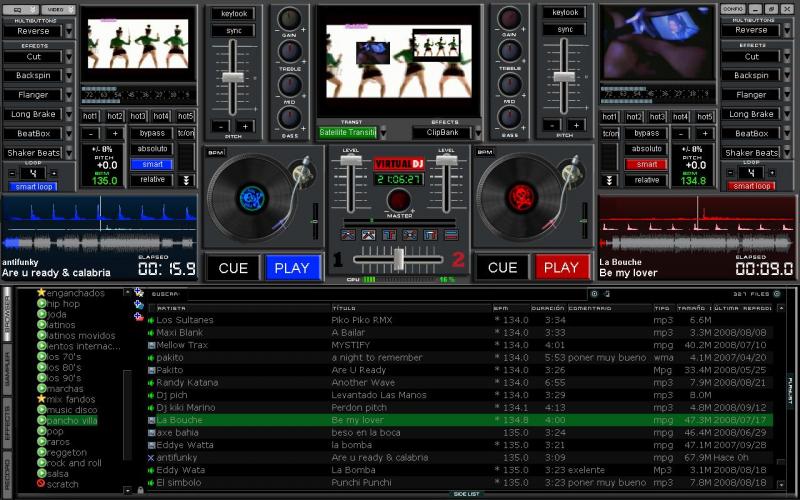Viewport: 800px width, 500px height.
Task: Open the SIDE LIST panel at bottom
Action: (x=466, y=494)
